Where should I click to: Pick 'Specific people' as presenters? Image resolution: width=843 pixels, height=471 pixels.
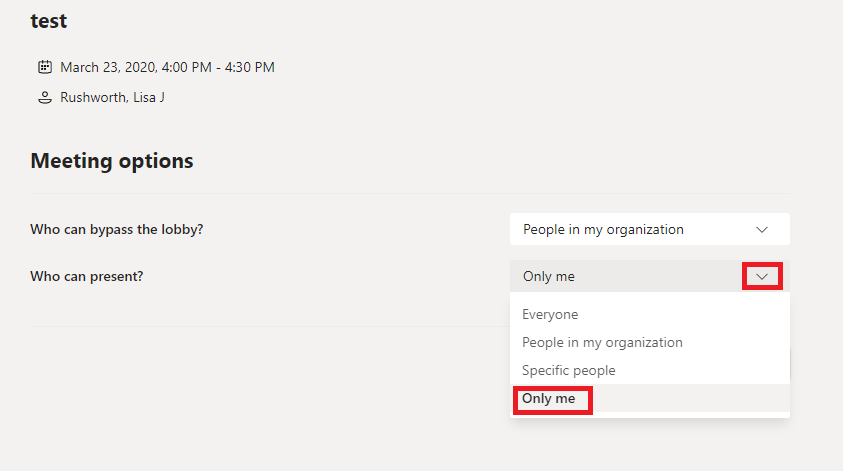point(568,370)
